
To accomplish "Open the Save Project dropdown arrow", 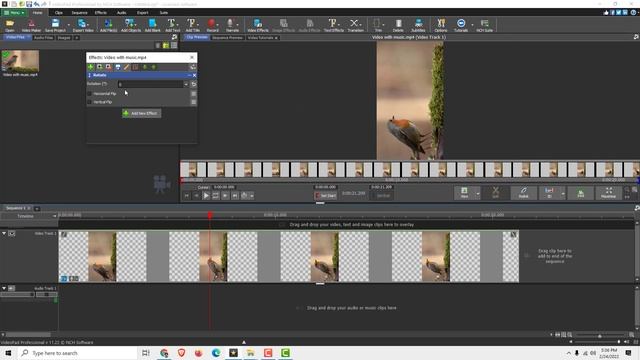I will point(69,25).
